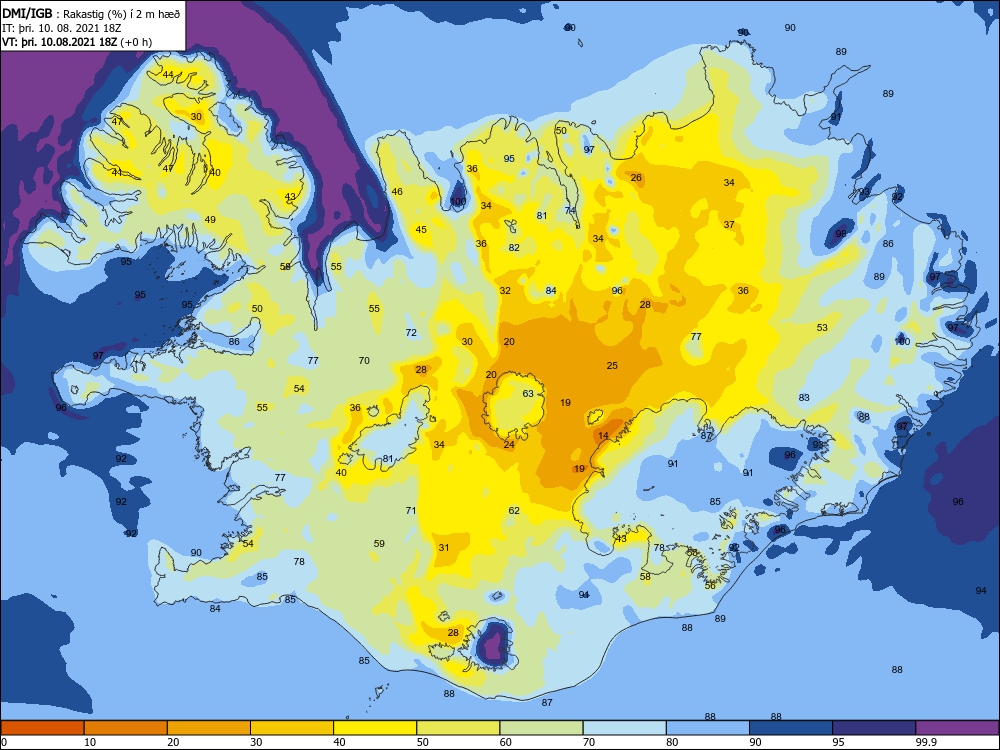This screenshot has height=750, width=1000.
Task: Select the orange 10–20 legend color band
Action: tap(126, 728)
